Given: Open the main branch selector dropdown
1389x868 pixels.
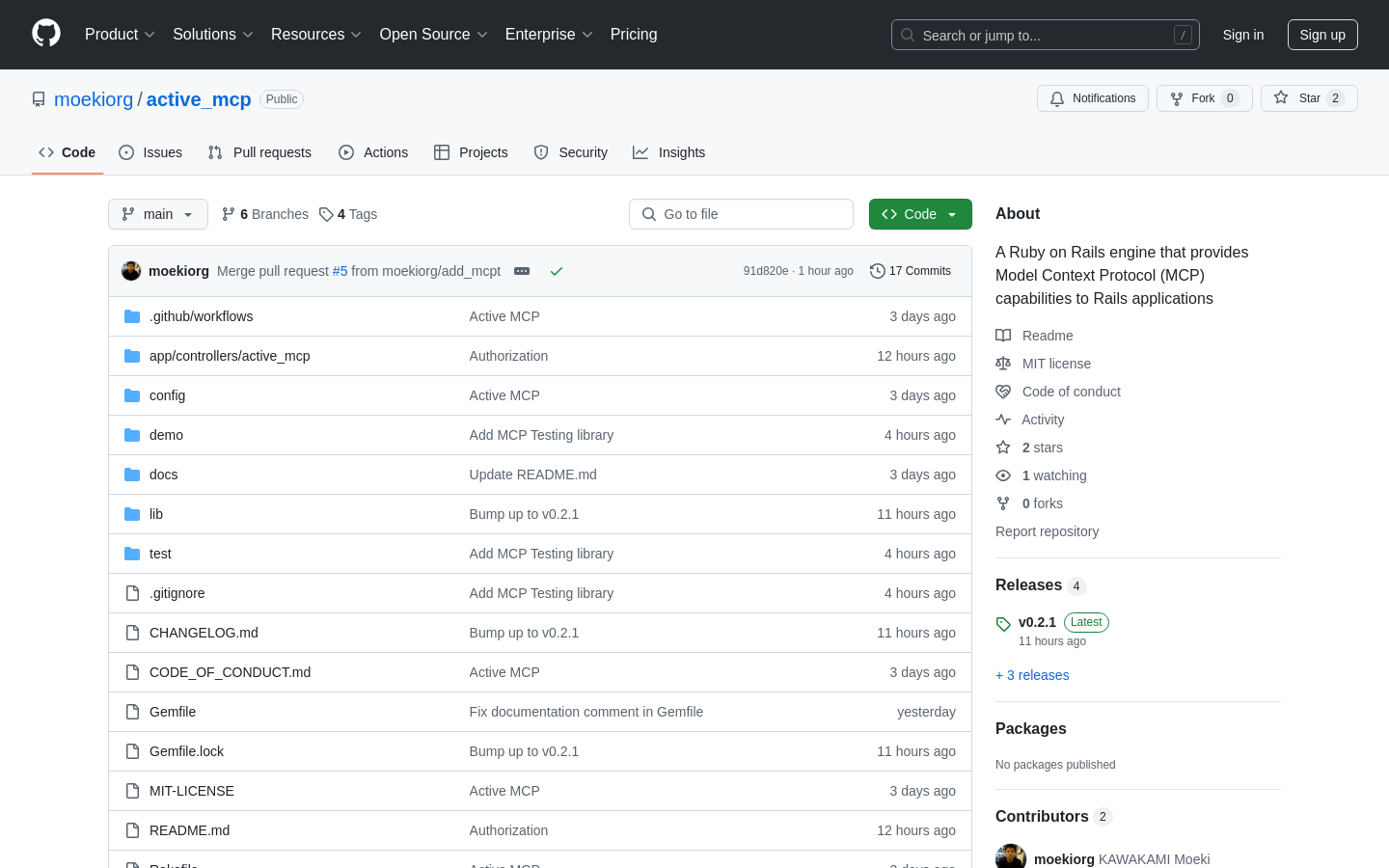Looking at the screenshot, I should point(158,214).
